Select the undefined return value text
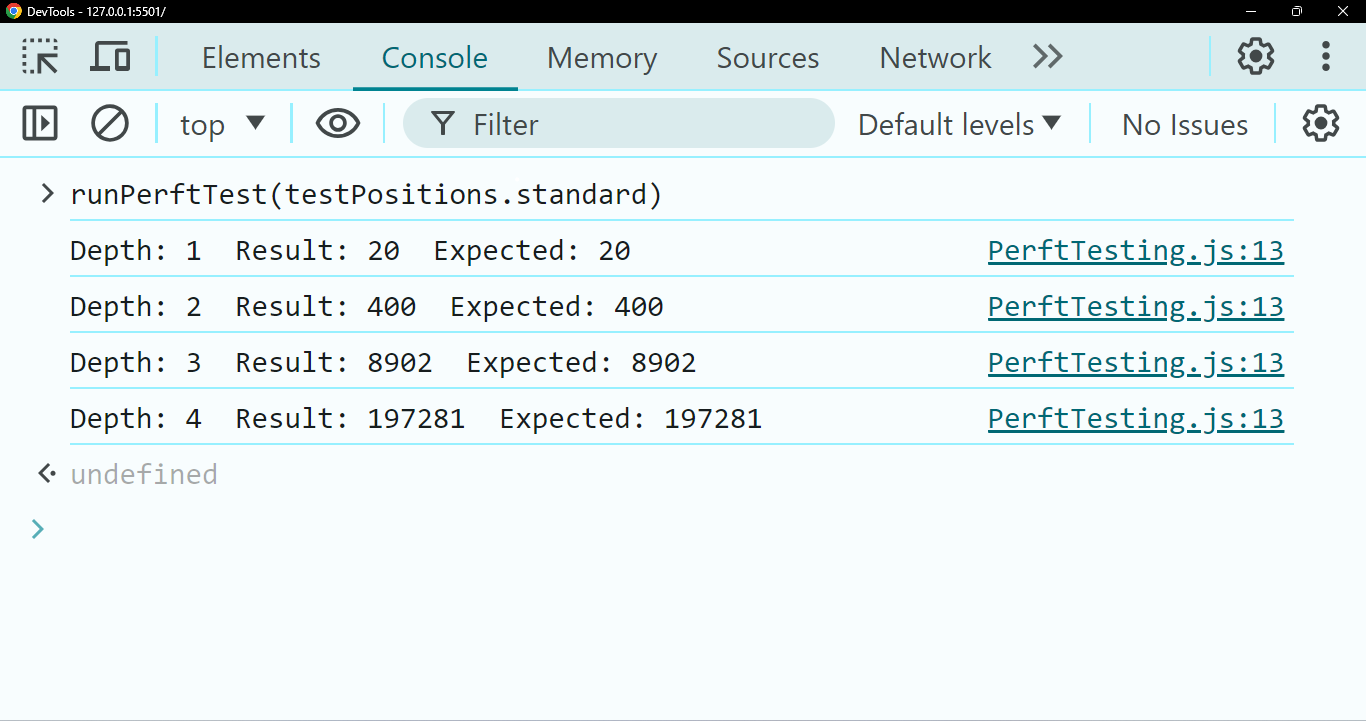Screen dimensions: 1366x721 (144, 474)
